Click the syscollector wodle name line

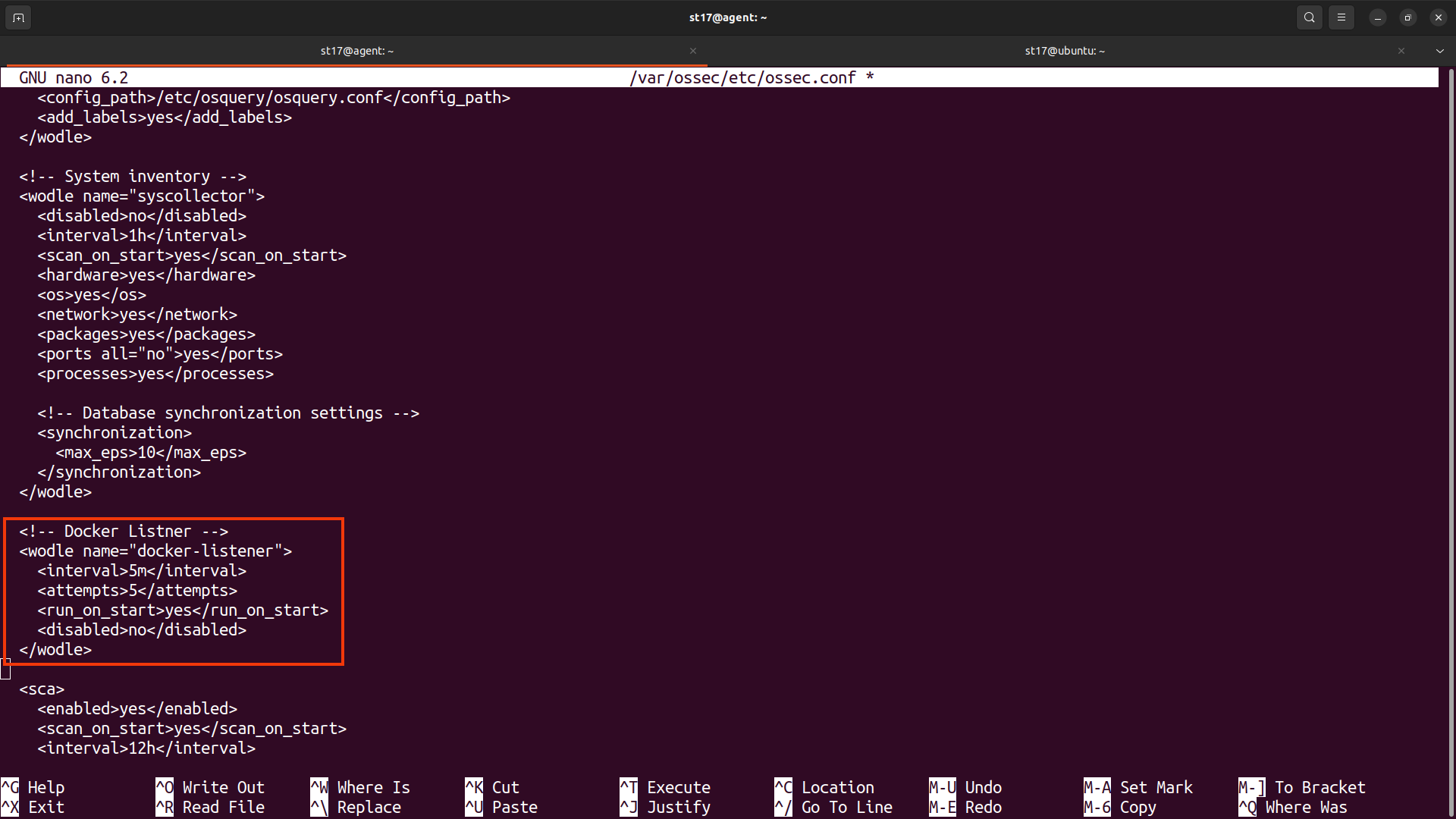[x=142, y=196]
